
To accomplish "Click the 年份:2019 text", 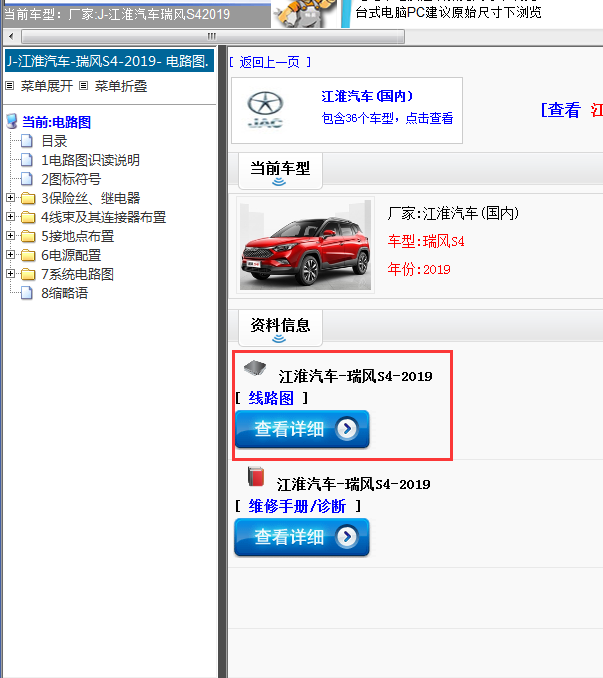I will point(419,269).
